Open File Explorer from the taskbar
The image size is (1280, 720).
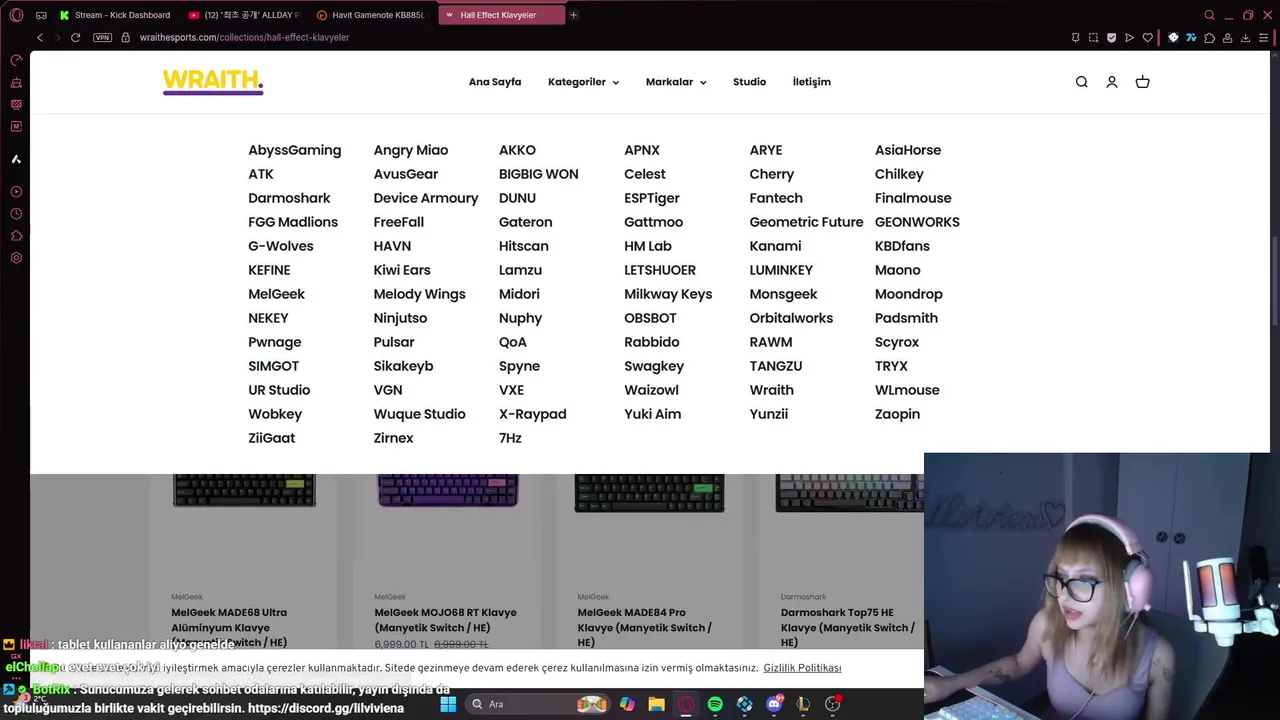coord(656,704)
